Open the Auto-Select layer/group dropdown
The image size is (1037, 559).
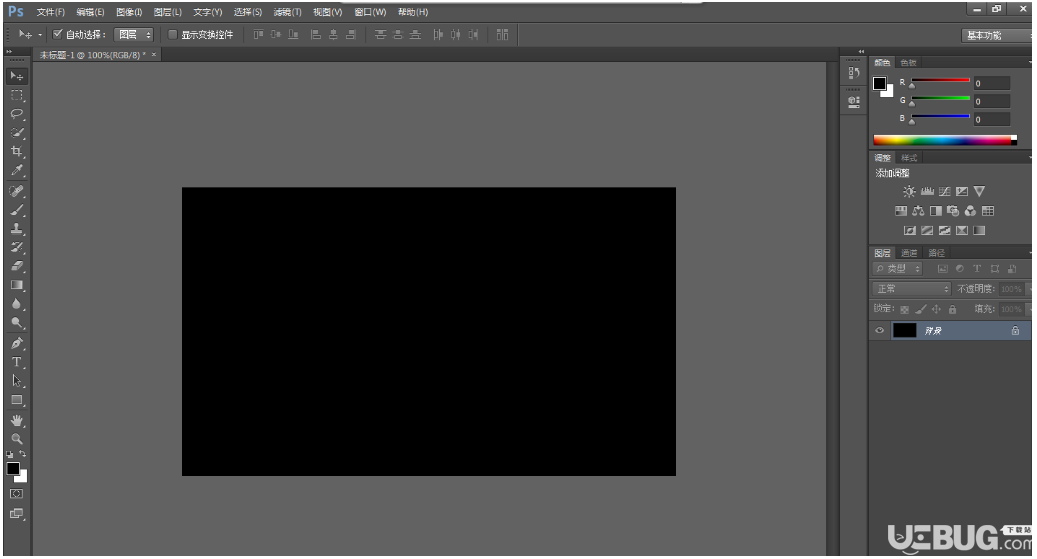134,34
